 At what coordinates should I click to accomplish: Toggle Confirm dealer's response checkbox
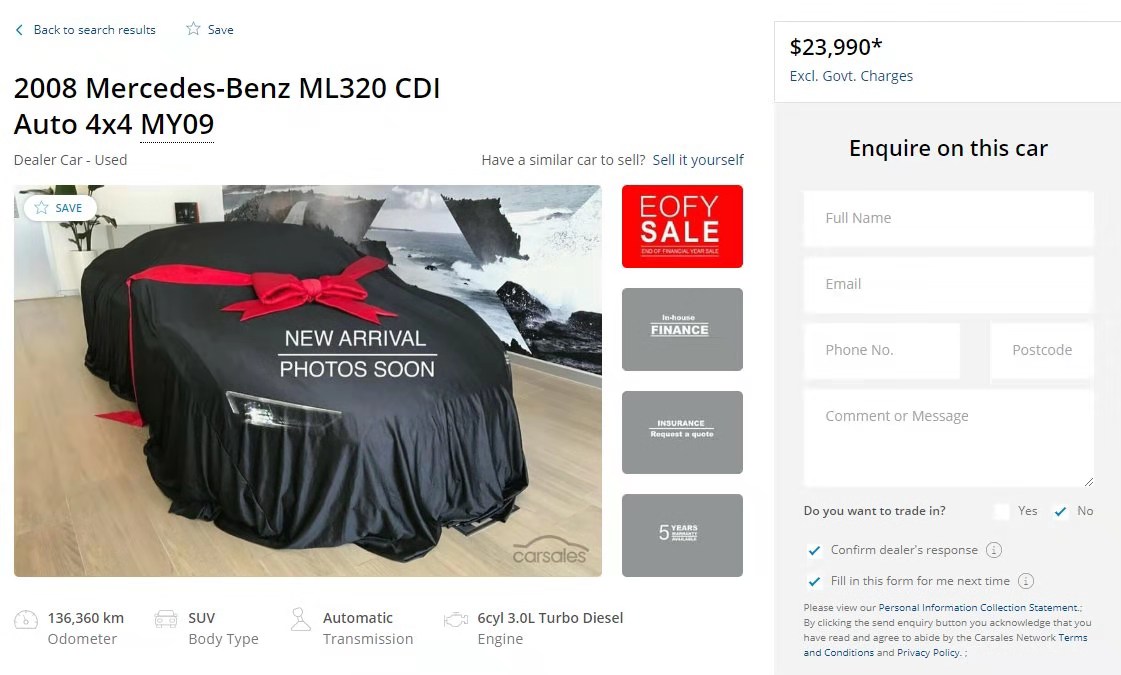pos(814,550)
